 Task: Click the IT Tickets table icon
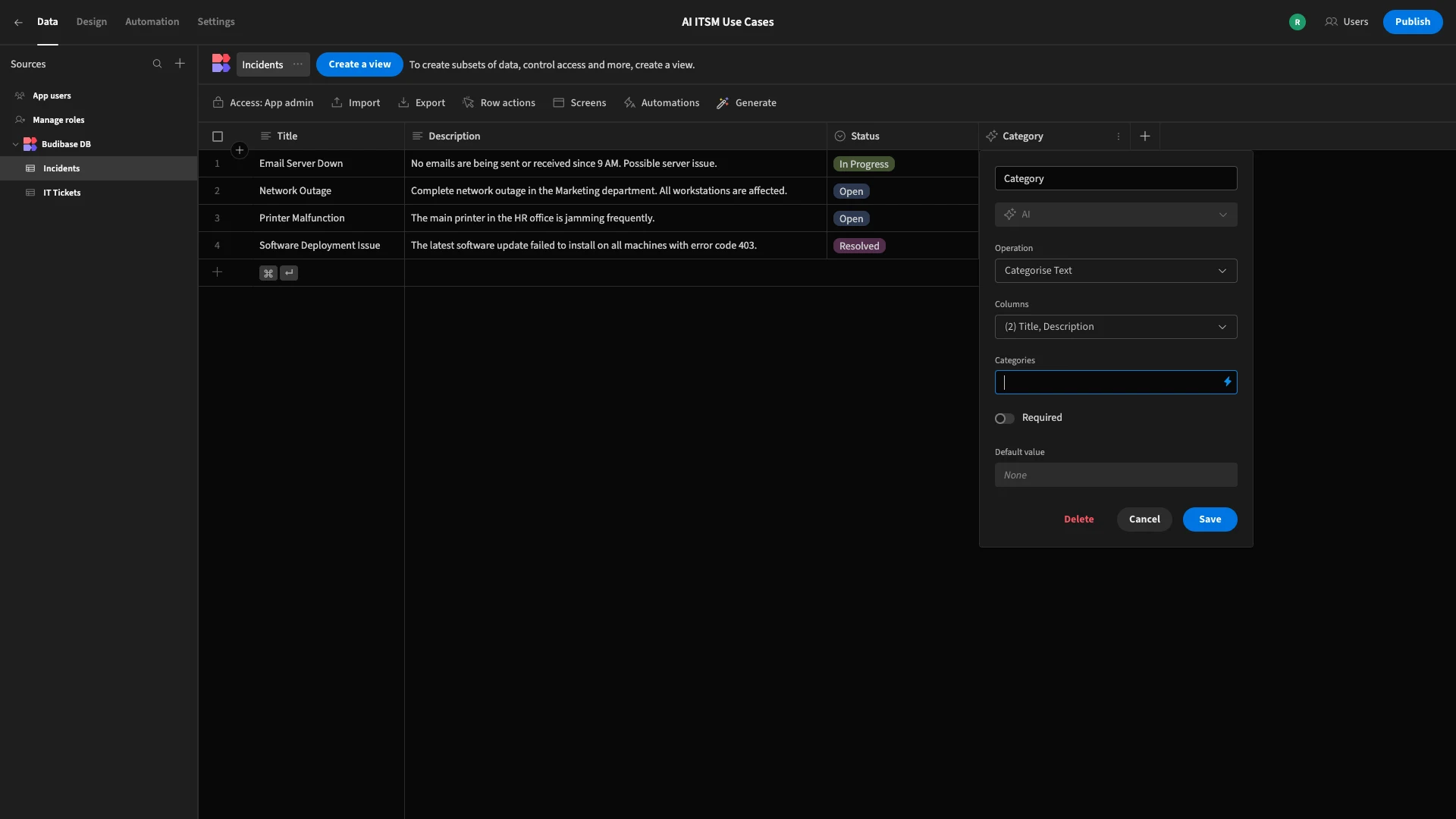tap(30, 193)
